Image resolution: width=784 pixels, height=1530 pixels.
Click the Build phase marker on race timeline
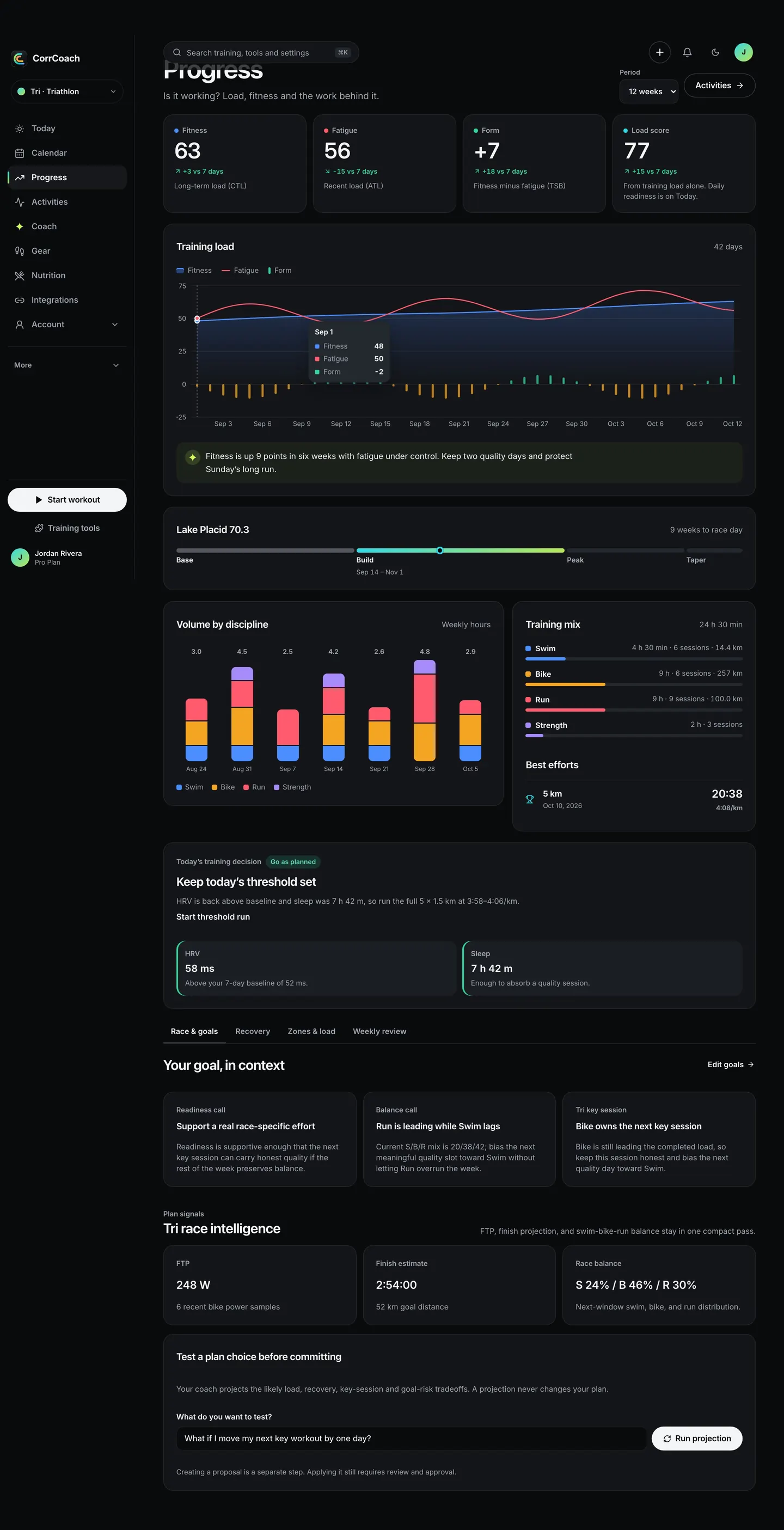tap(439, 550)
